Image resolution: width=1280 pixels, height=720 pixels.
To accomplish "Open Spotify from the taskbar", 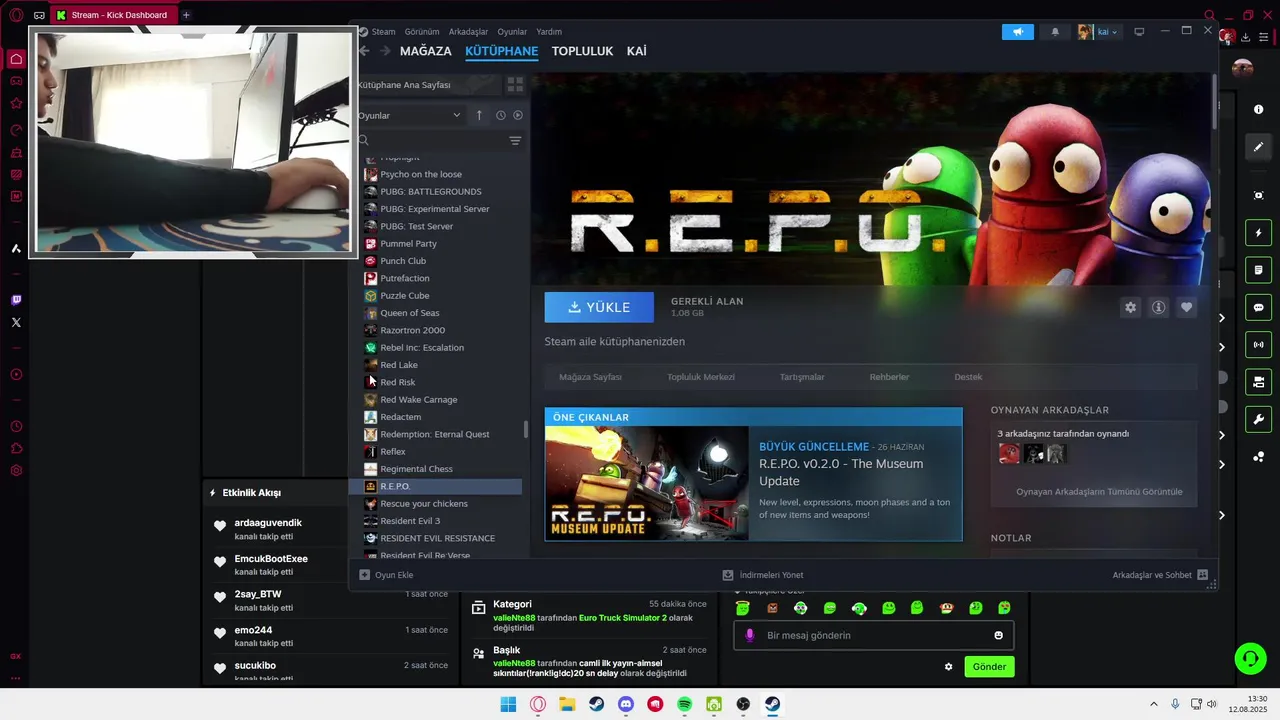I will tap(685, 704).
